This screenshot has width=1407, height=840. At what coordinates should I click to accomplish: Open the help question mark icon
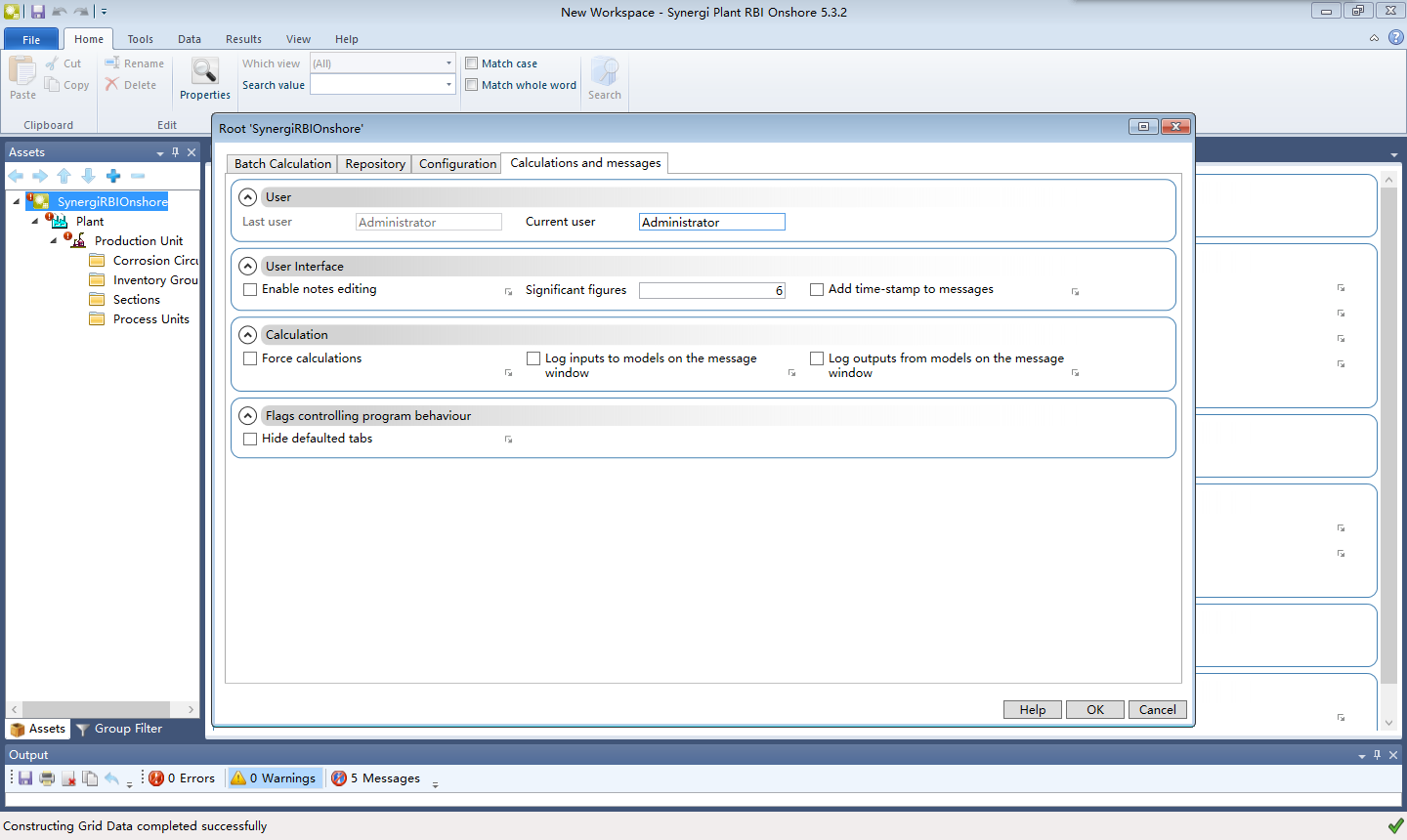[x=1396, y=37]
